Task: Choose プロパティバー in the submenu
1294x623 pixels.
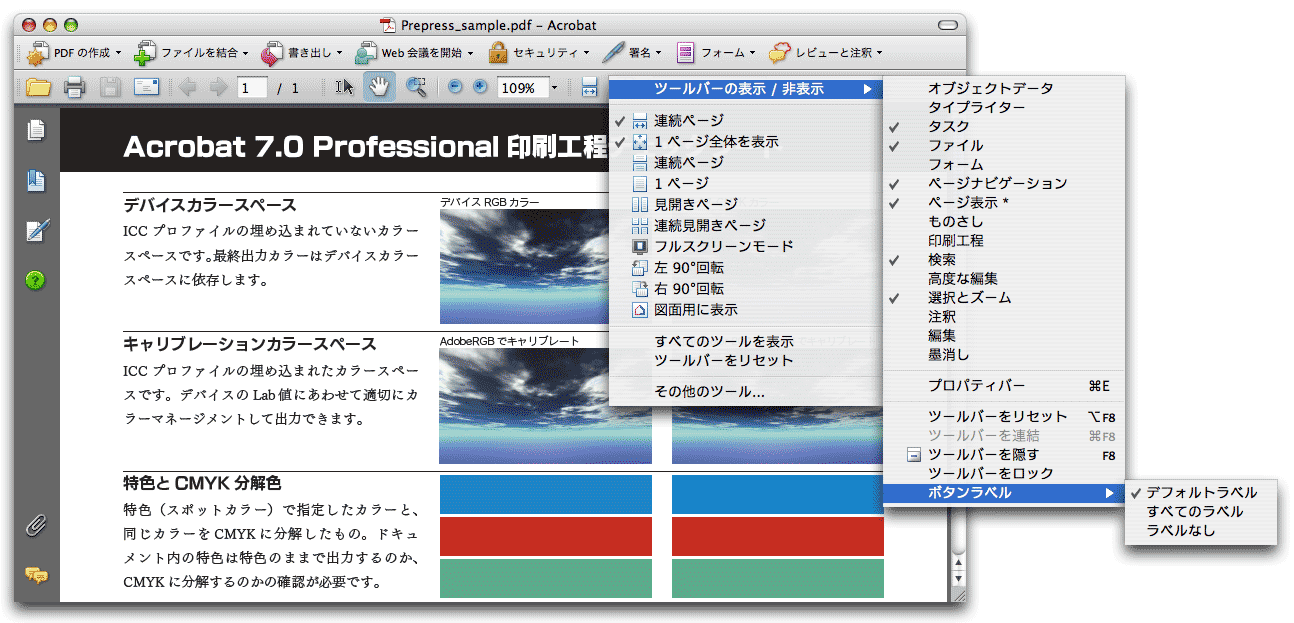Action: point(1004,385)
